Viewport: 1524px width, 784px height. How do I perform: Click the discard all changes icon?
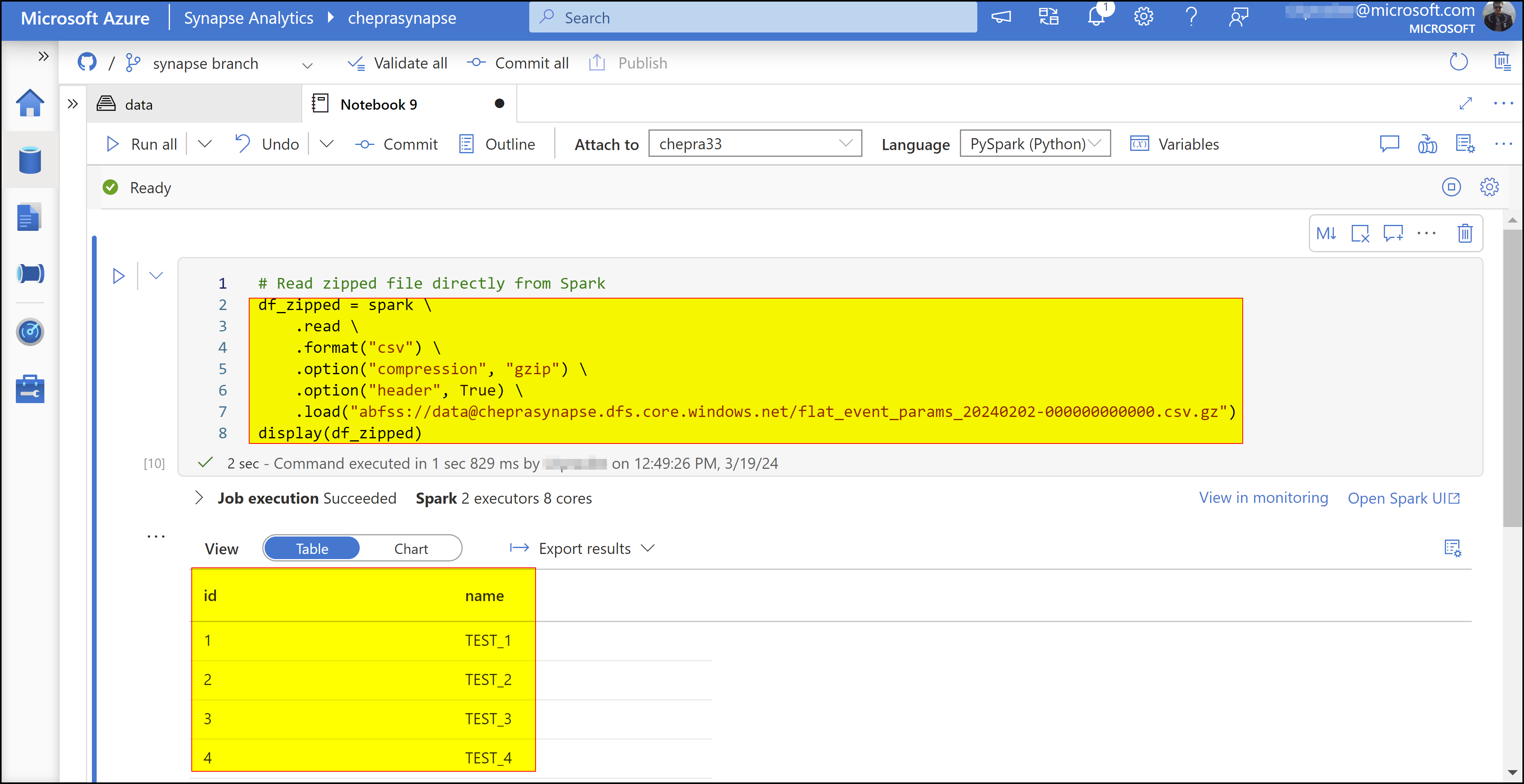pyautogui.click(x=1502, y=61)
